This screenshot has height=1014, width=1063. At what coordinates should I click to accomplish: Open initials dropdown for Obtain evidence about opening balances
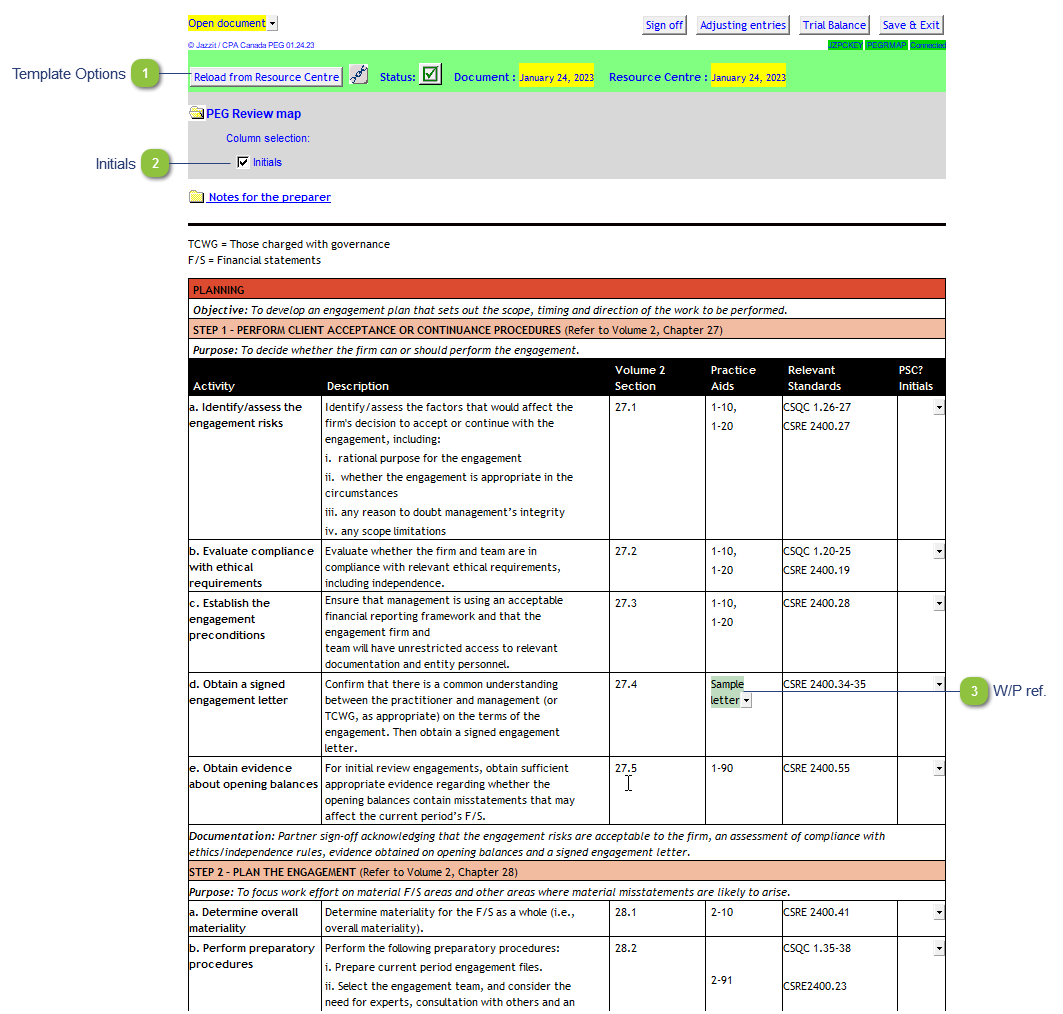(x=939, y=769)
